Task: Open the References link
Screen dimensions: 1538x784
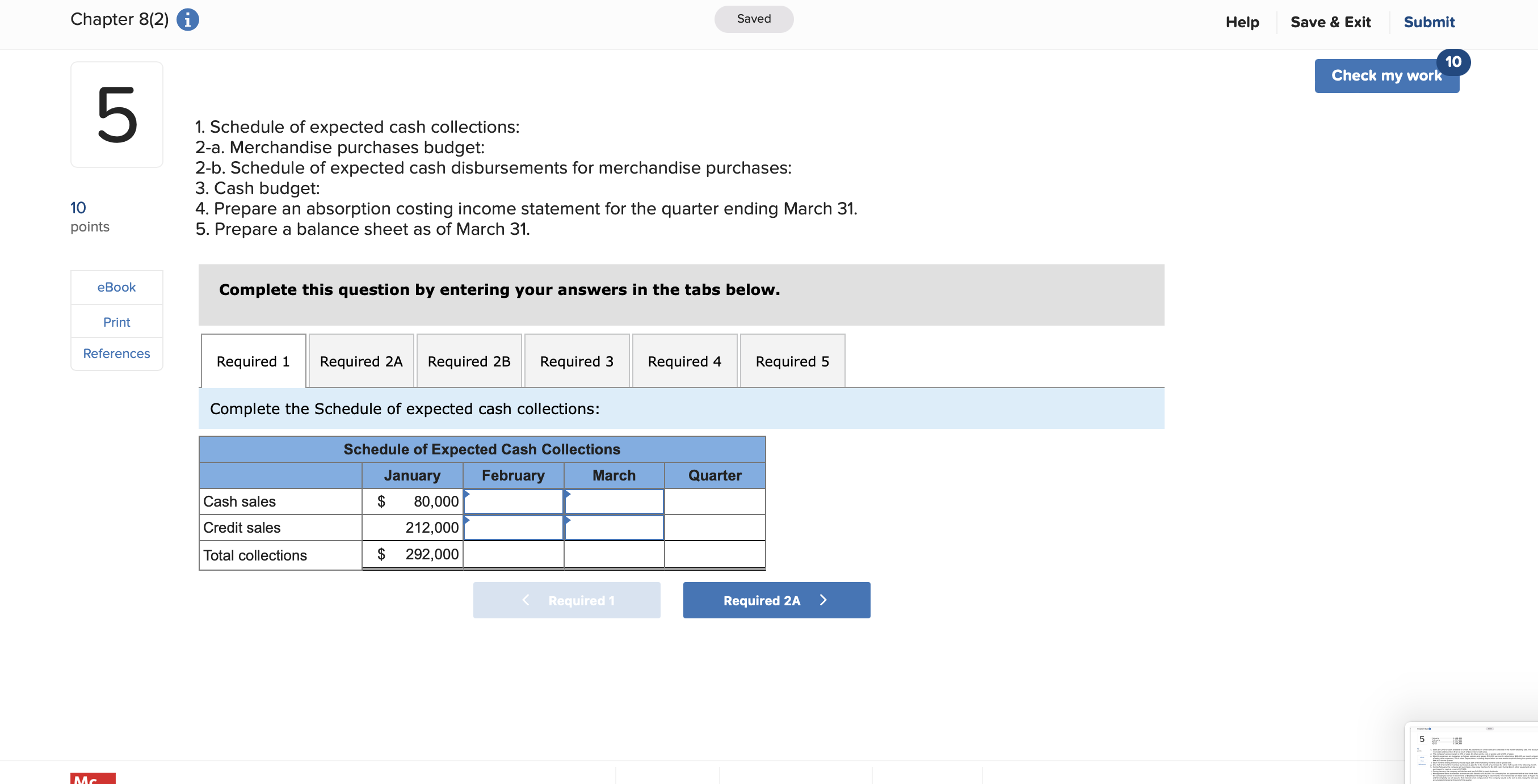Action: point(116,353)
